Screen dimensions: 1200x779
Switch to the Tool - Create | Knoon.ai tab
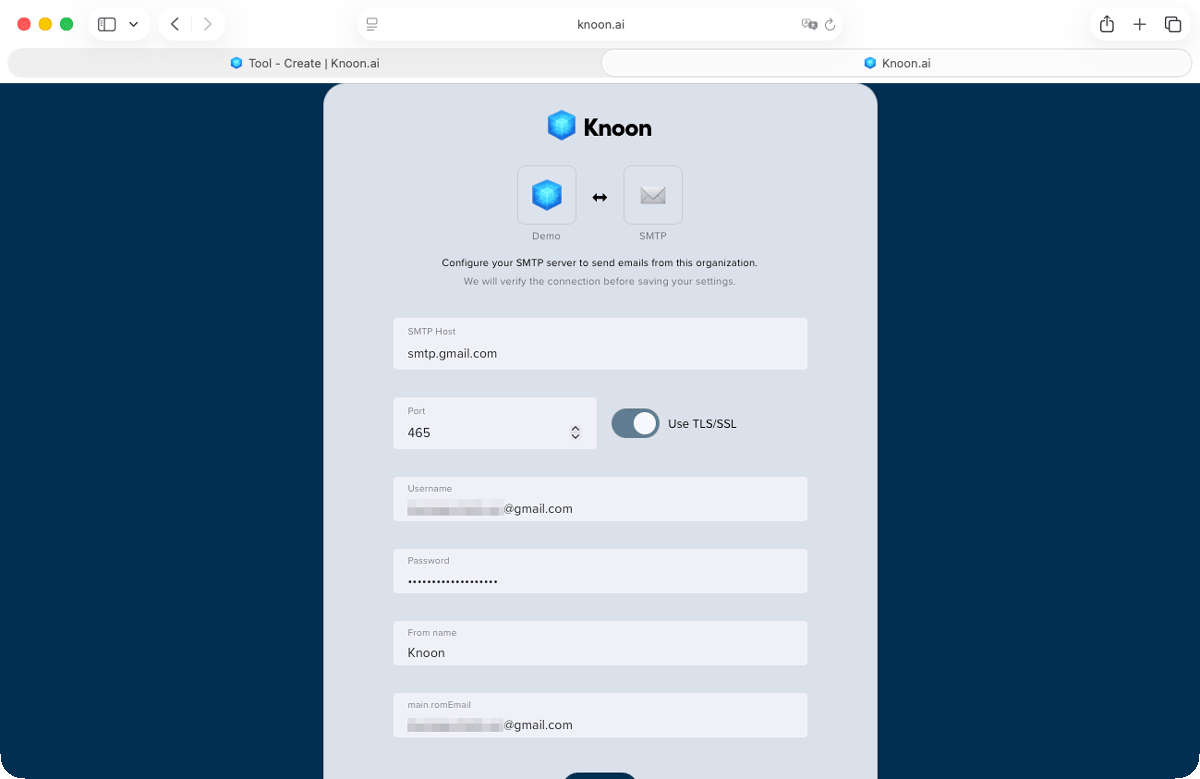[x=304, y=63]
